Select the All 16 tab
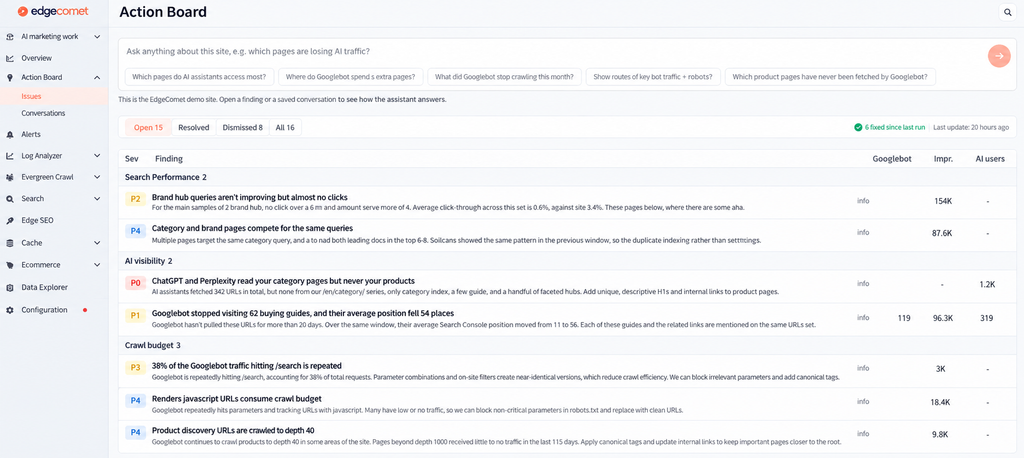This screenshot has width=1024, height=458. (x=285, y=128)
